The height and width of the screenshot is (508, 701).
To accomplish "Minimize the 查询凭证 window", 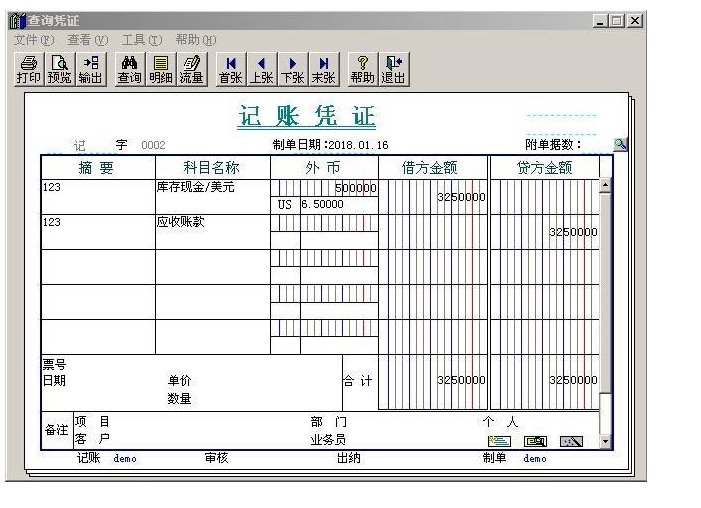I will pos(600,21).
